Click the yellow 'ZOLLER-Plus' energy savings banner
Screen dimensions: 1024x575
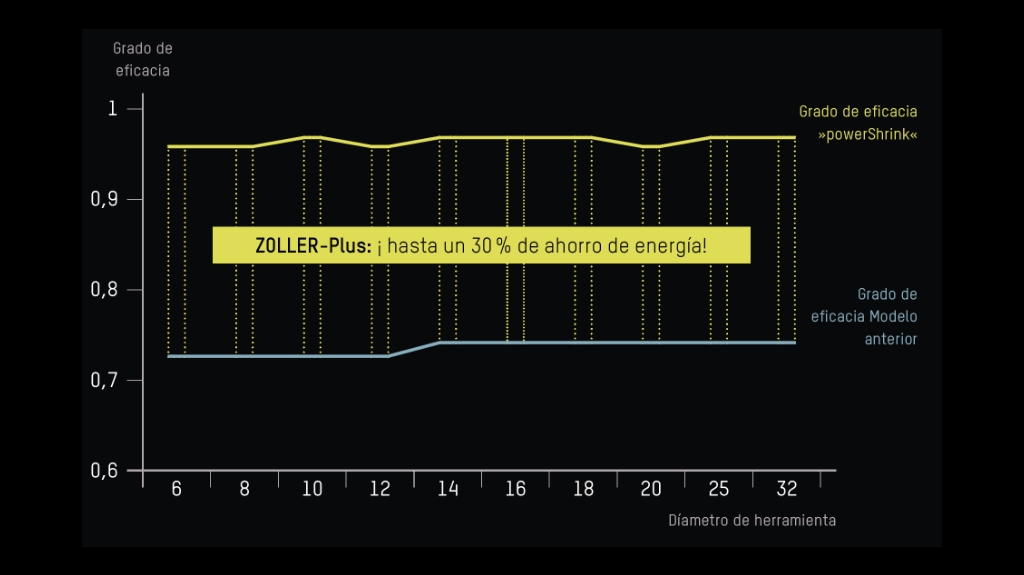pos(481,245)
